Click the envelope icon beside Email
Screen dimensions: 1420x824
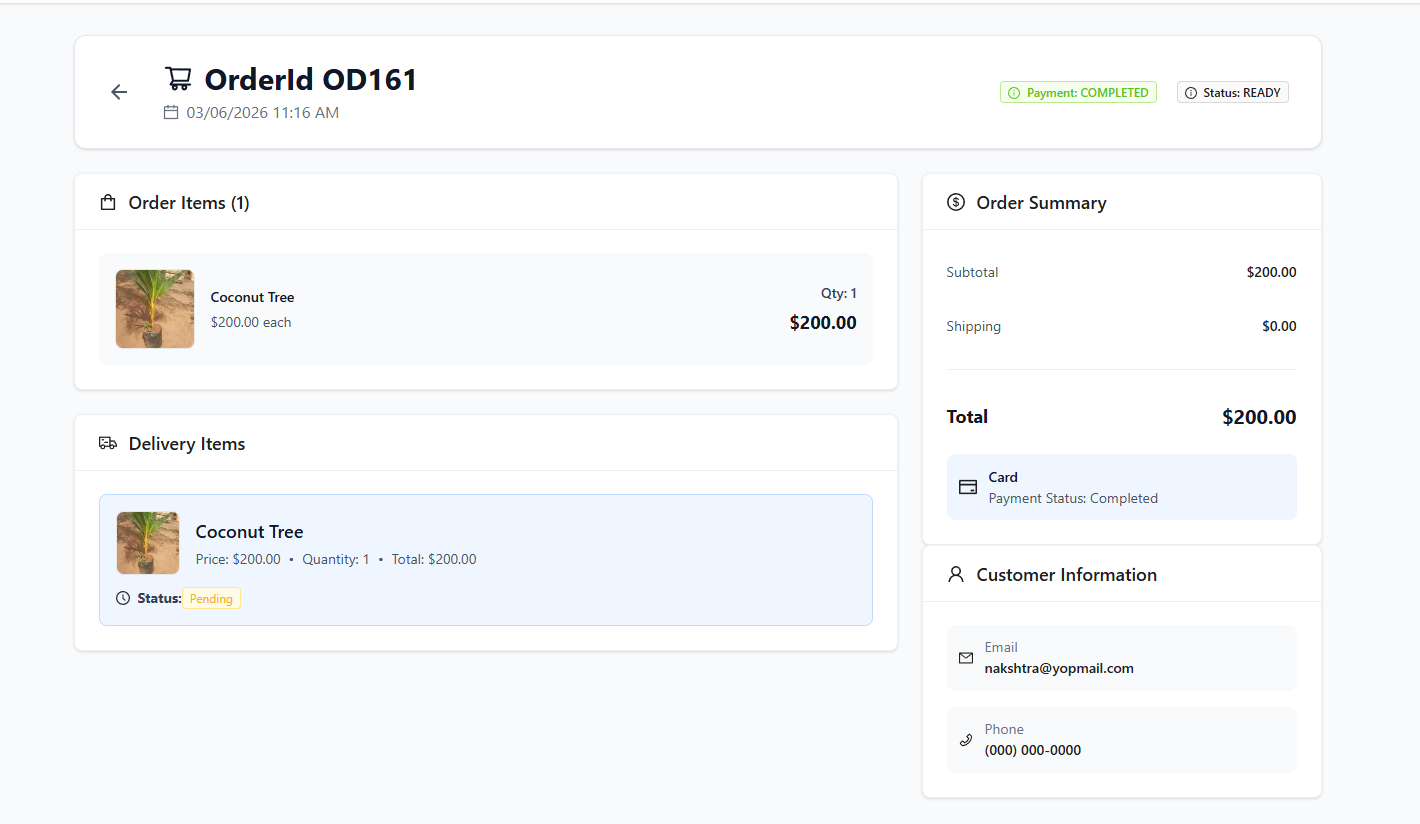(x=966, y=658)
